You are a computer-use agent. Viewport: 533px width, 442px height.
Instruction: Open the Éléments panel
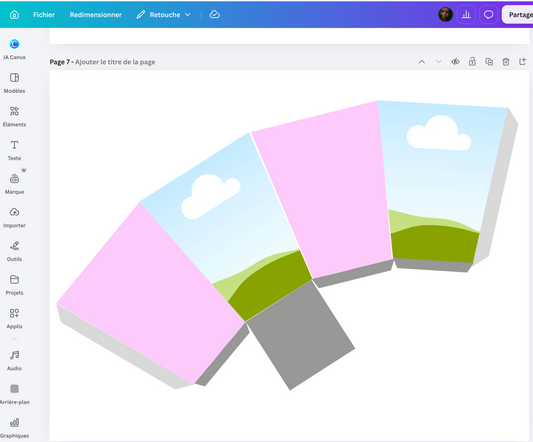(14, 116)
